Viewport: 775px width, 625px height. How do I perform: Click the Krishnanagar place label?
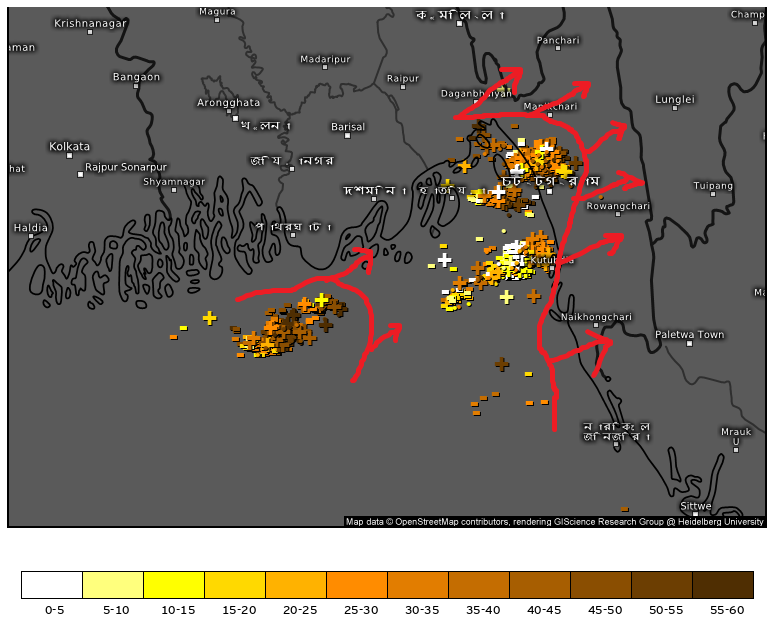[x=89, y=23]
